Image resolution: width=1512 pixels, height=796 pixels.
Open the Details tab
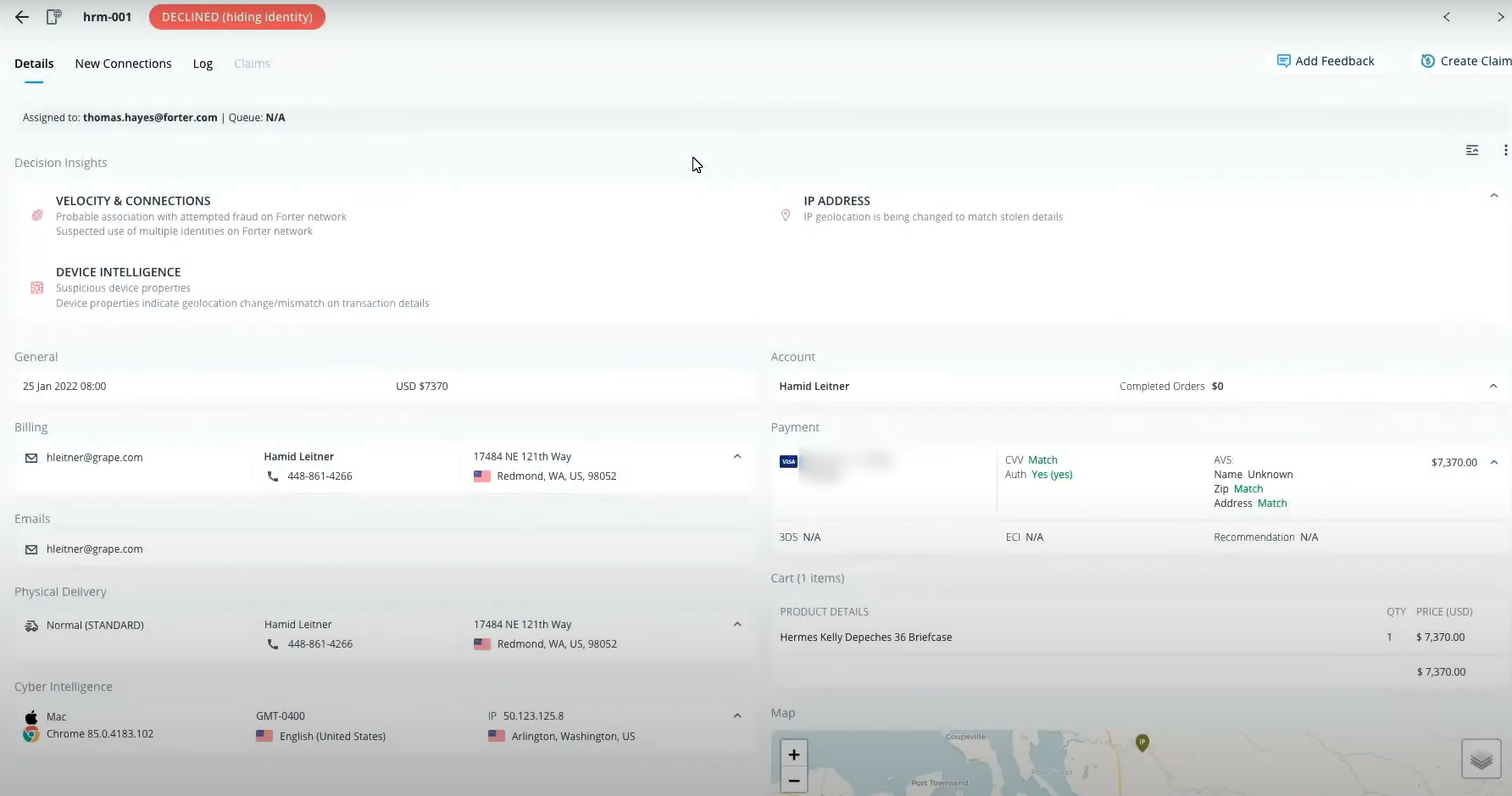(34, 64)
